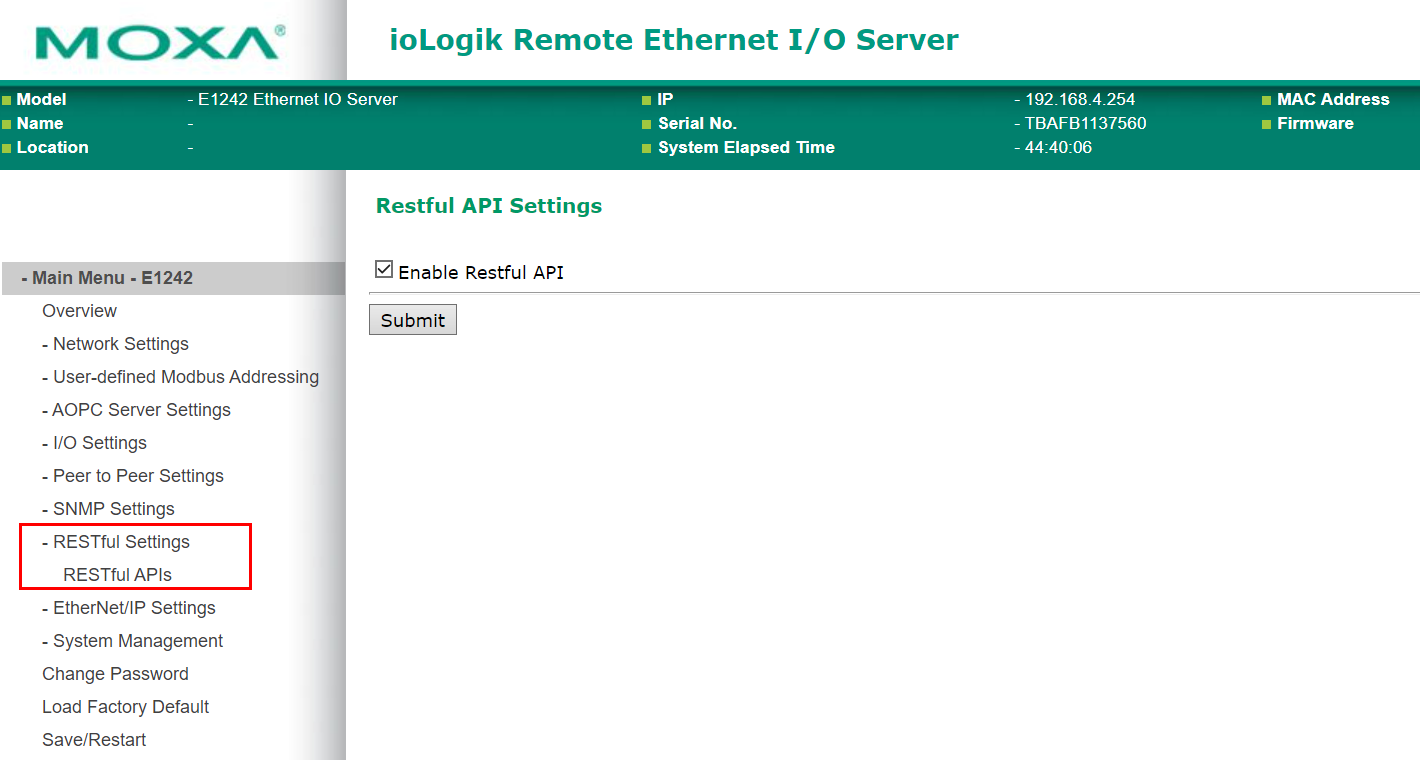Click the serial number TBAFB1137560

(1085, 124)
